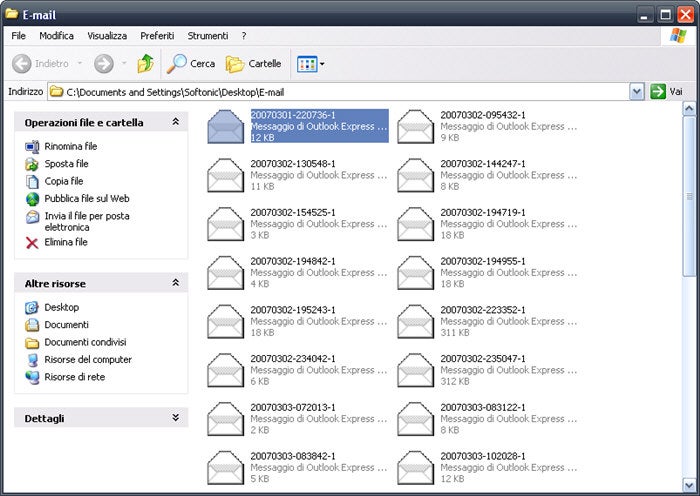Click the Vai go button
700x496 pixels.
pyautogui.click(x=667, y=92)
